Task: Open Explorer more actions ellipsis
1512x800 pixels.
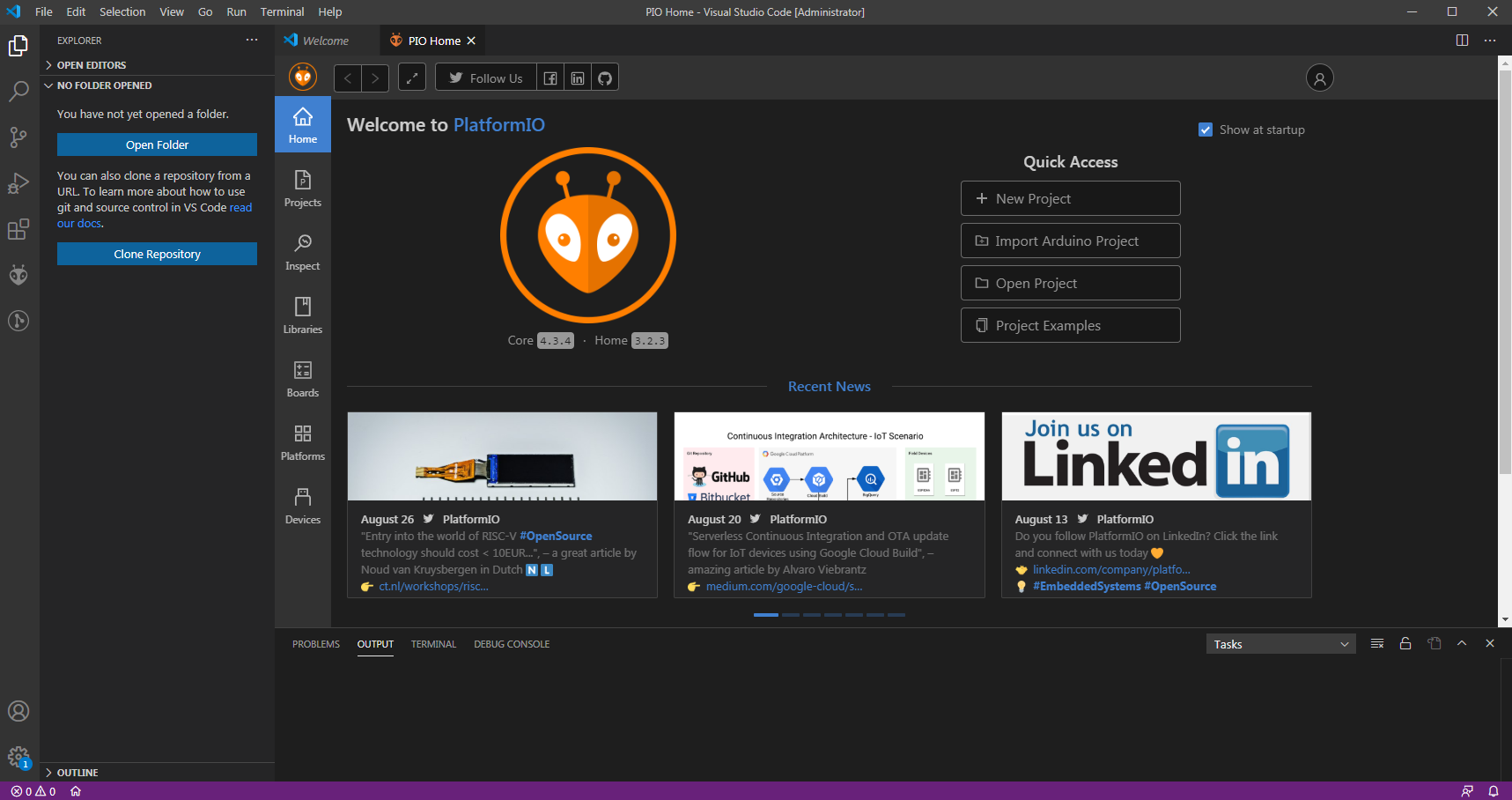Action: tap(252, 41)
